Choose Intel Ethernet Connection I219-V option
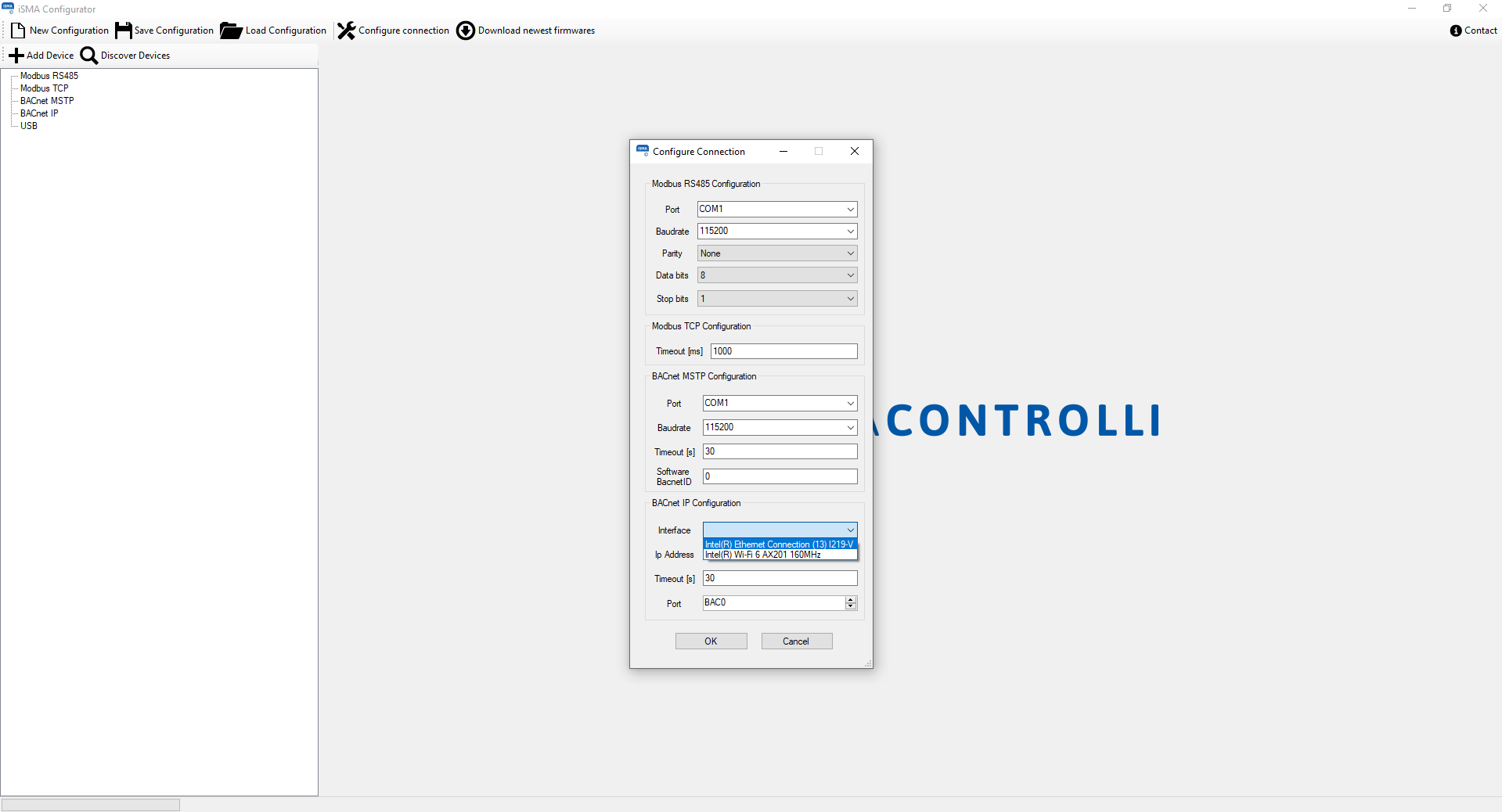Screen dimensions: 1502x812 779,544
